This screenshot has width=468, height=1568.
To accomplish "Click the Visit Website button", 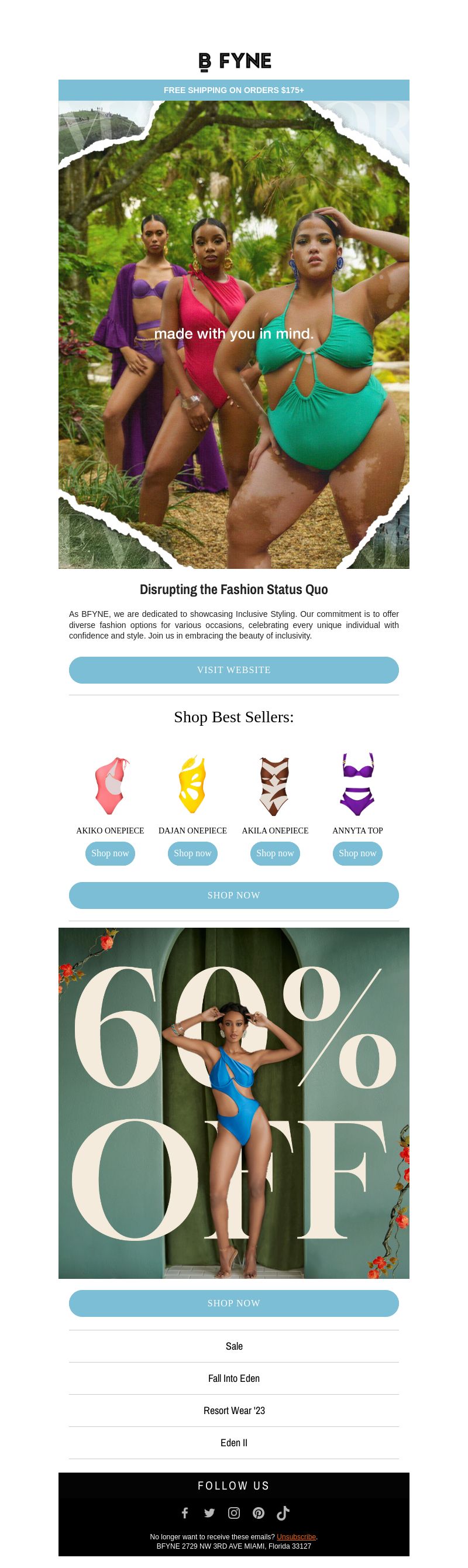I will tap(233, 670).
